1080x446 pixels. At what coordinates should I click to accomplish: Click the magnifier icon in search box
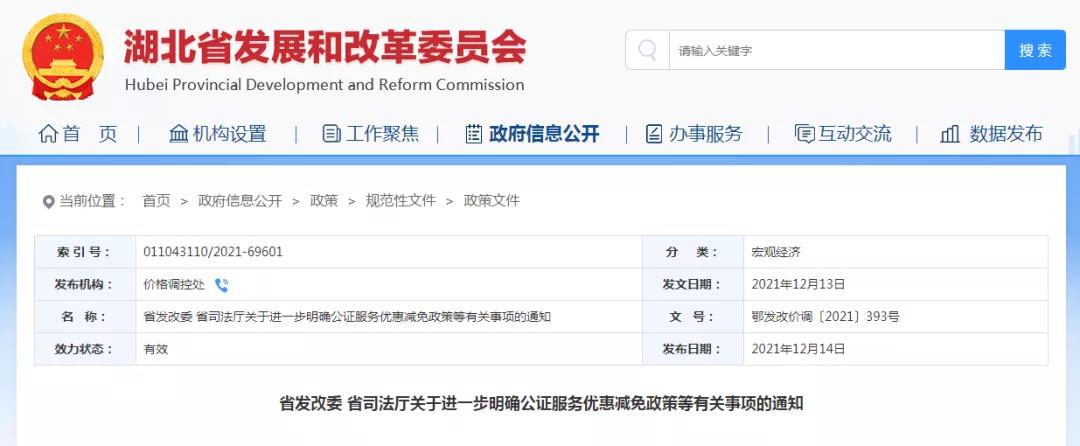point(647,50)
